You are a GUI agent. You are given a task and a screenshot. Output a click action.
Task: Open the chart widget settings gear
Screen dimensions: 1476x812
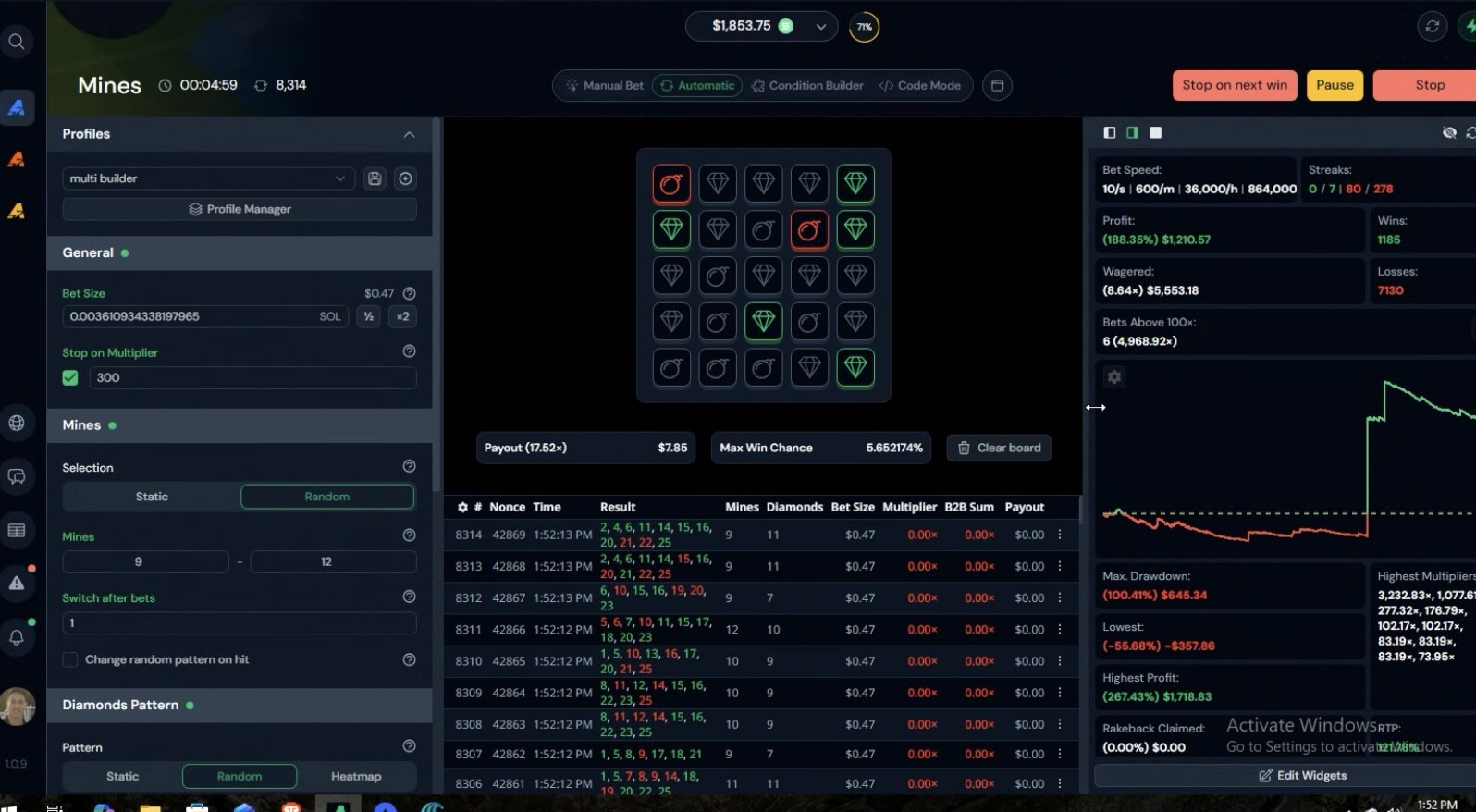click(1114, 377)
